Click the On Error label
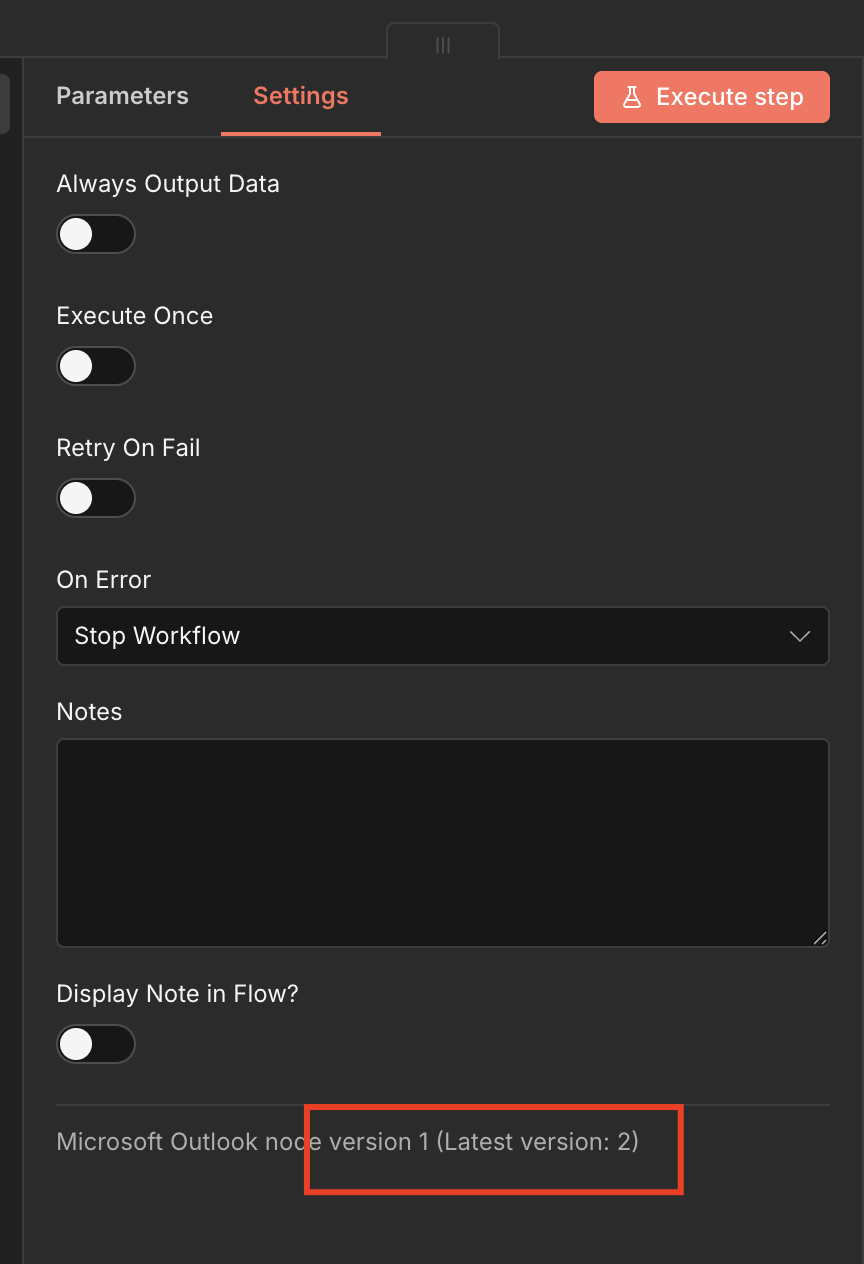The width and height of the screenshot is (864, 1264). point(104,580)
